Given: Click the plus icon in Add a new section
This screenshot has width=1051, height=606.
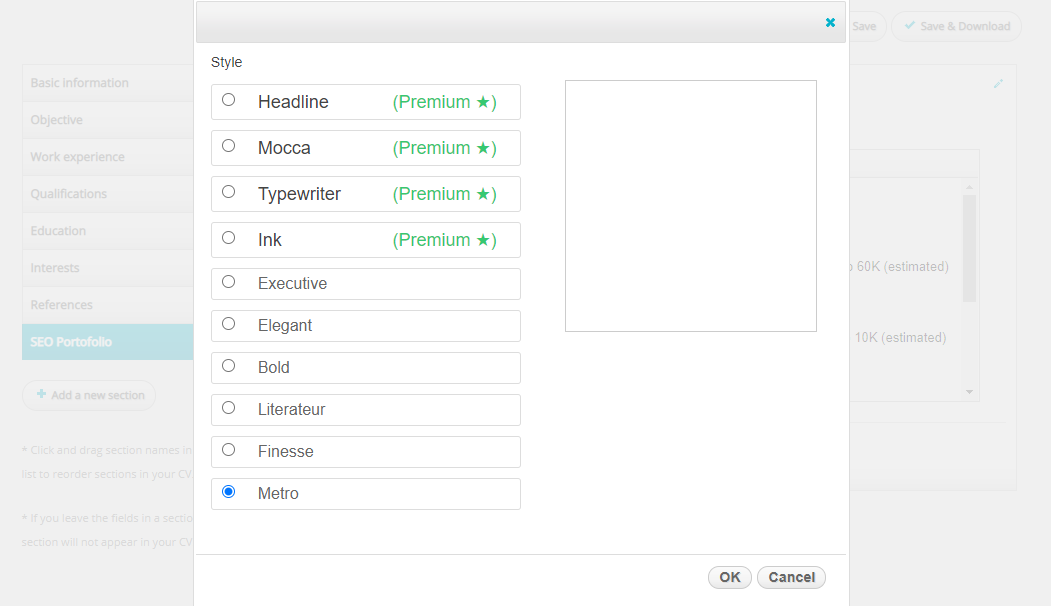Looking at the screenshot, I should tap(42, 394).
